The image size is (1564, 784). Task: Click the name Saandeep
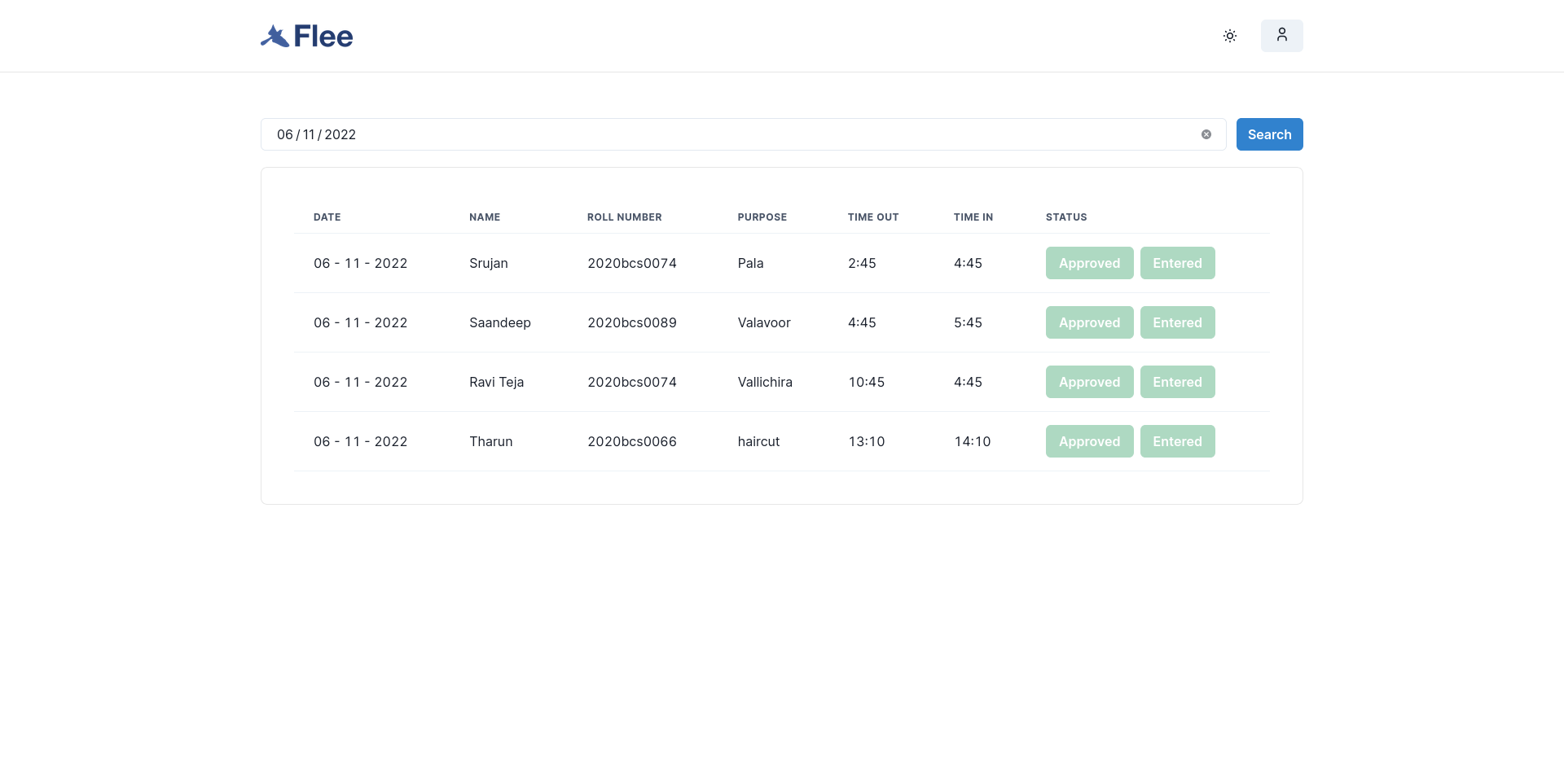(500, 322)
